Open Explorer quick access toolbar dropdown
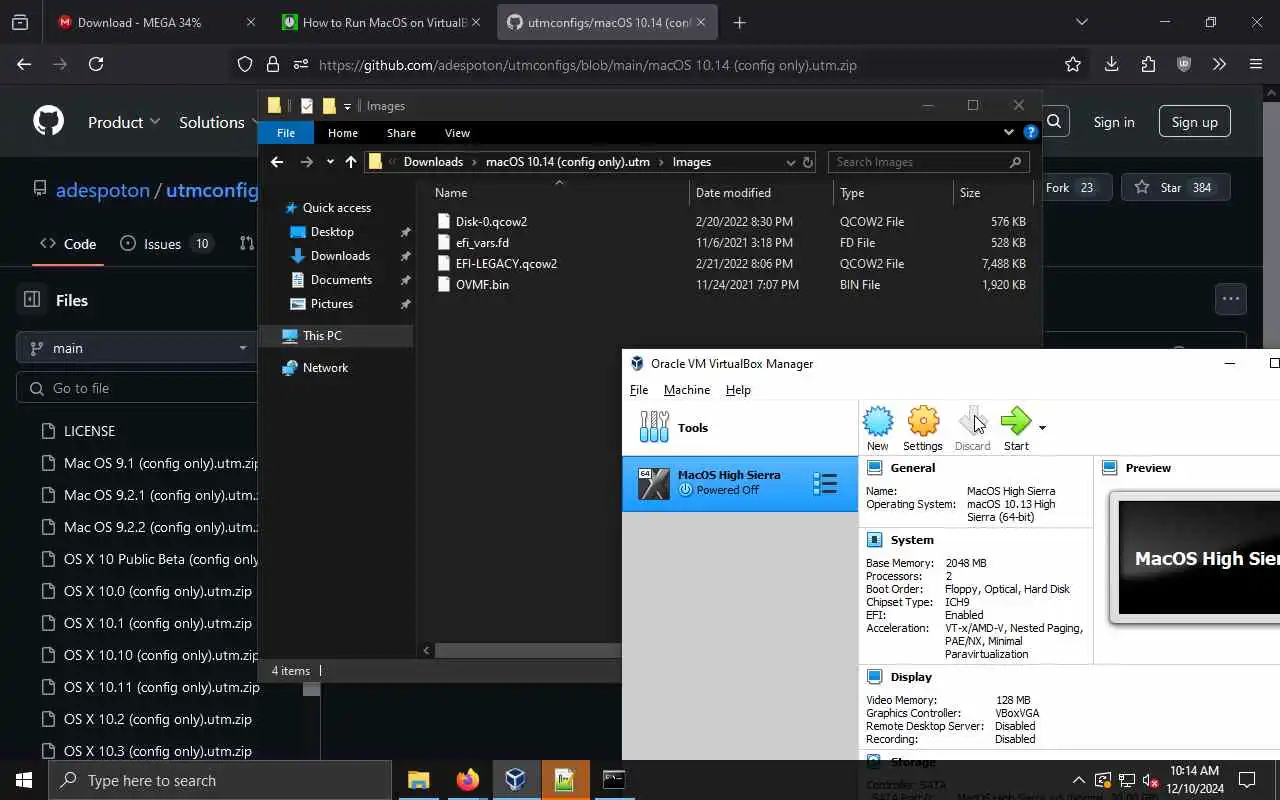 [347, 106]
